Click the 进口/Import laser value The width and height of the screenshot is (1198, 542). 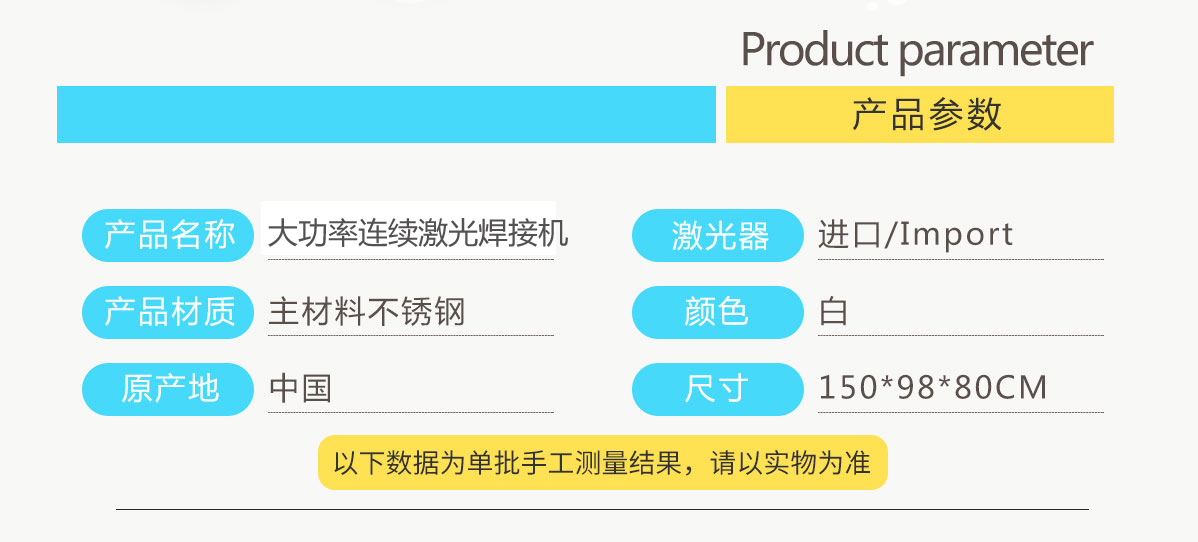pyautogui.click(x=915, y=234)
